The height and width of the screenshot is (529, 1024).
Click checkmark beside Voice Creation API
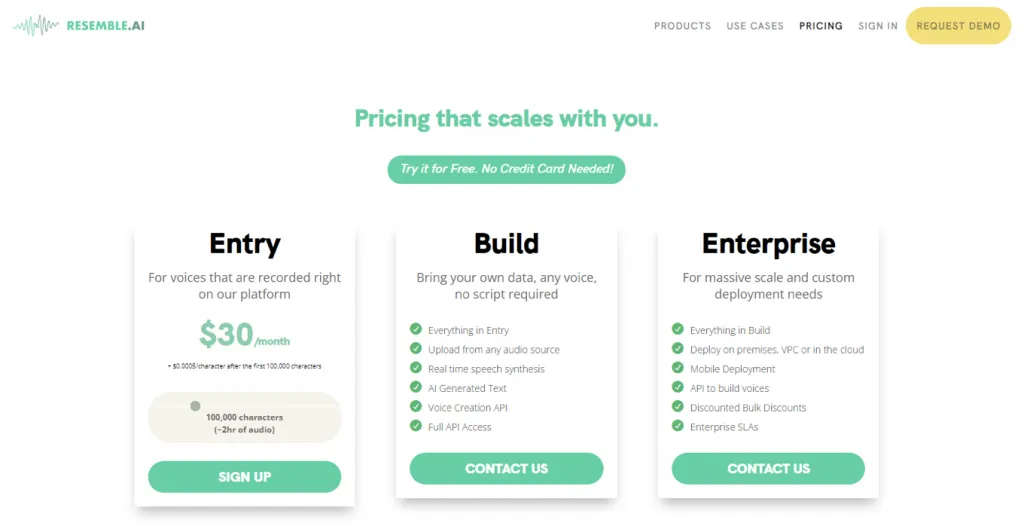click(x=416, y=407)
